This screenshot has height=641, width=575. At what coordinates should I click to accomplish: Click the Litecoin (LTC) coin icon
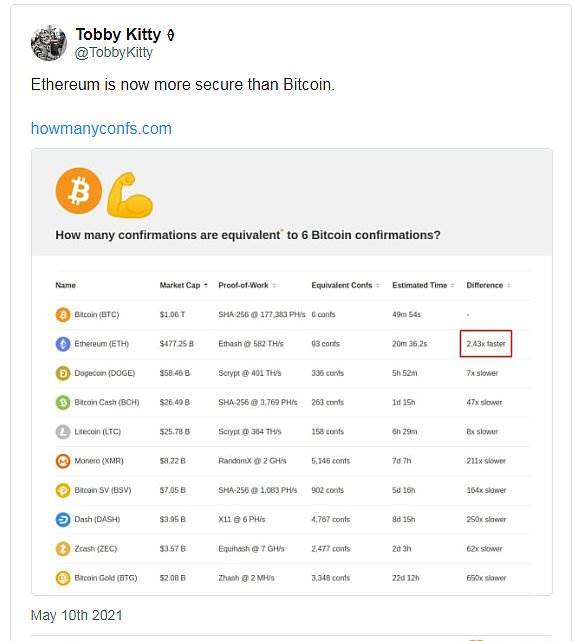click(63, 432)
